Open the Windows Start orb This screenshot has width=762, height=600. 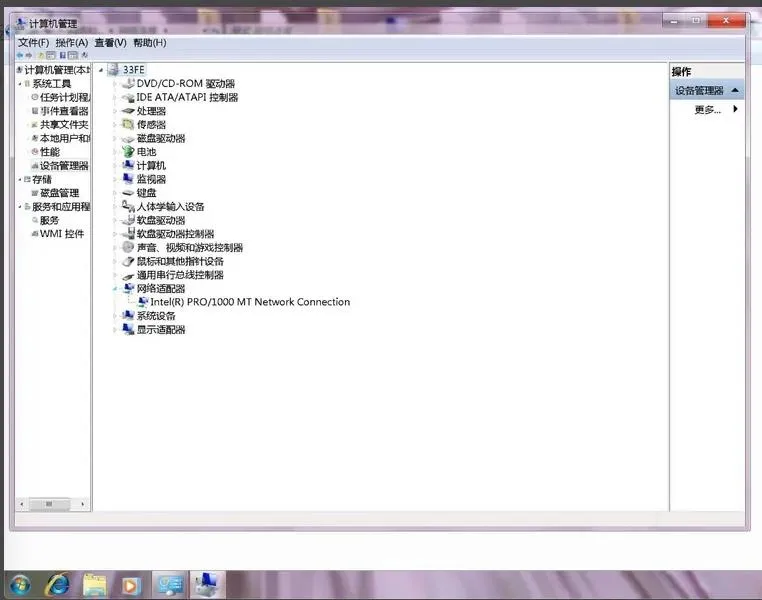click(20, 584)
